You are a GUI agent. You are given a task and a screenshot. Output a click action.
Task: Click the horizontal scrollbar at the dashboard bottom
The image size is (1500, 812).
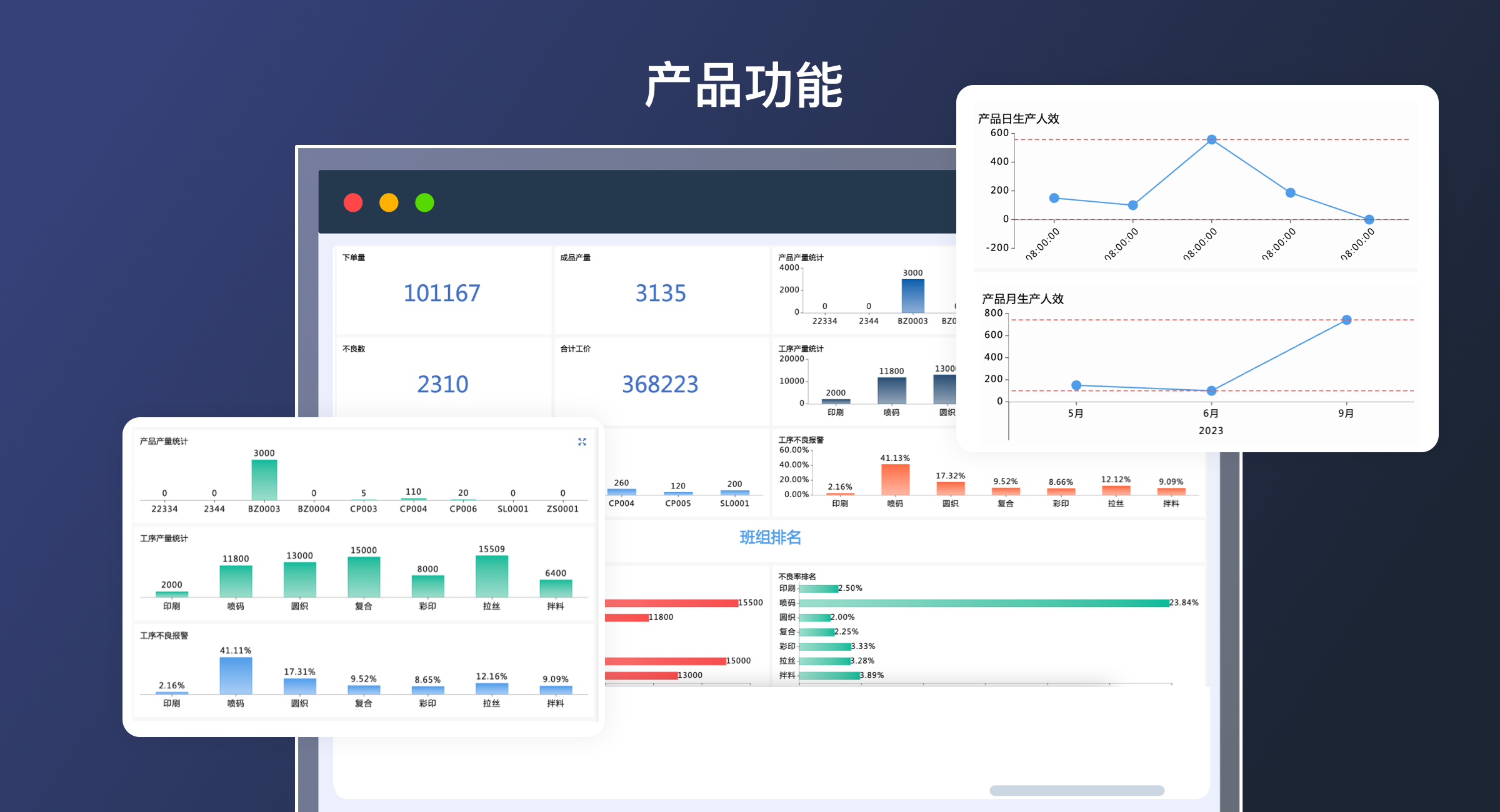click(x=1076, y=790)
